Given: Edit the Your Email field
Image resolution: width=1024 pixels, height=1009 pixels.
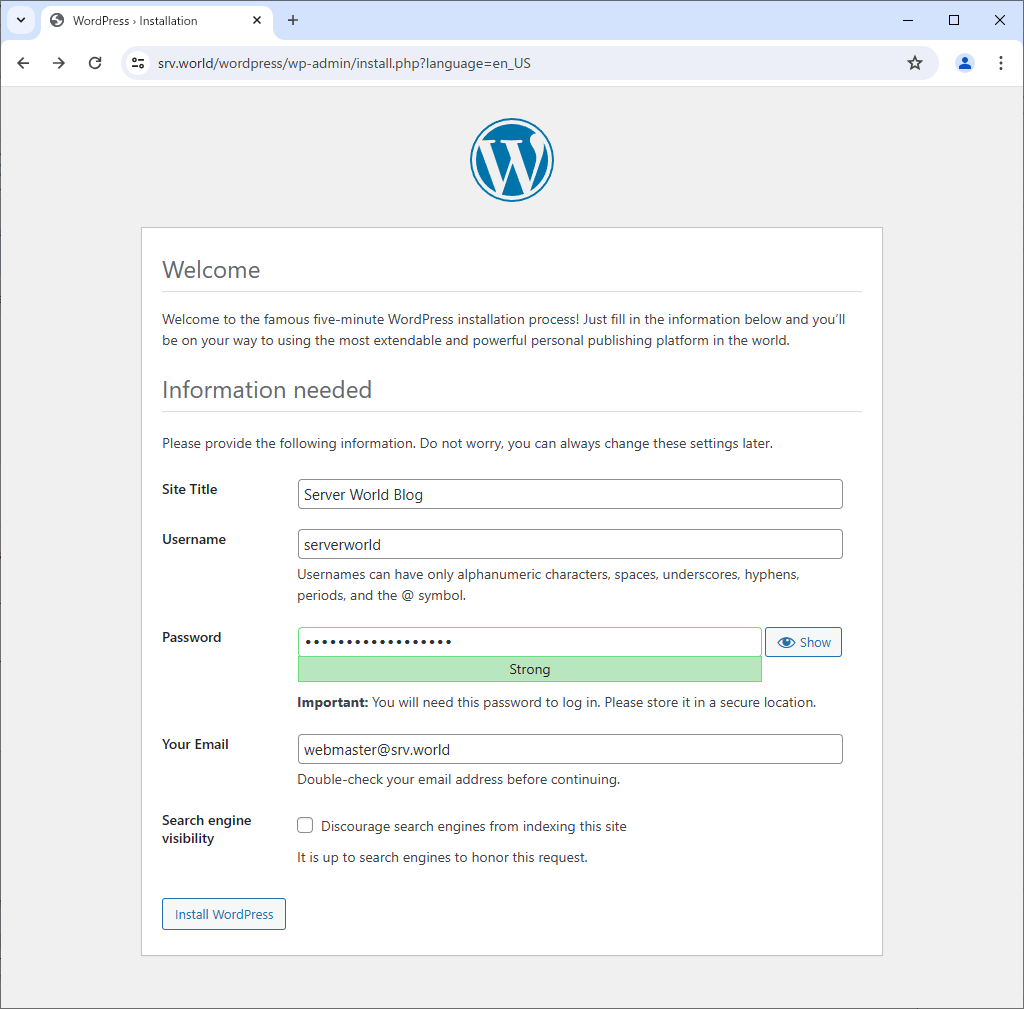Looking at the screenshot, I should click(x=570, y=749).
